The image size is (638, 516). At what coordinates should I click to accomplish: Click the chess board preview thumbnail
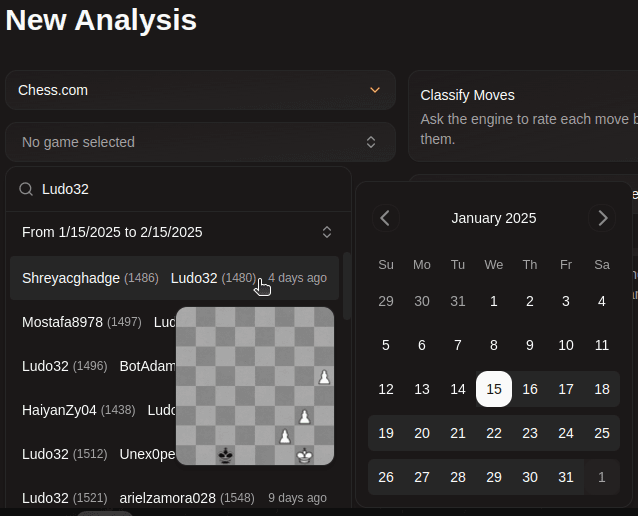point(255,386)
